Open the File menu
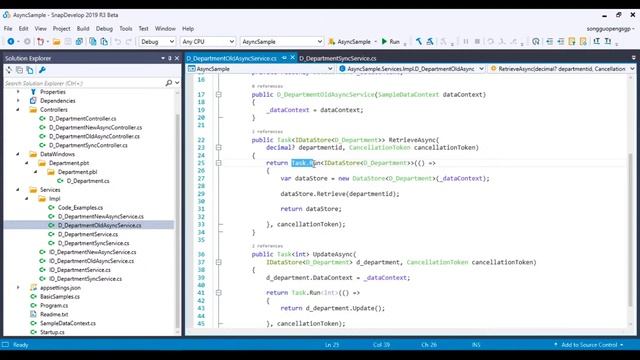This screenshot has height=360, width=640. (8, 29)
